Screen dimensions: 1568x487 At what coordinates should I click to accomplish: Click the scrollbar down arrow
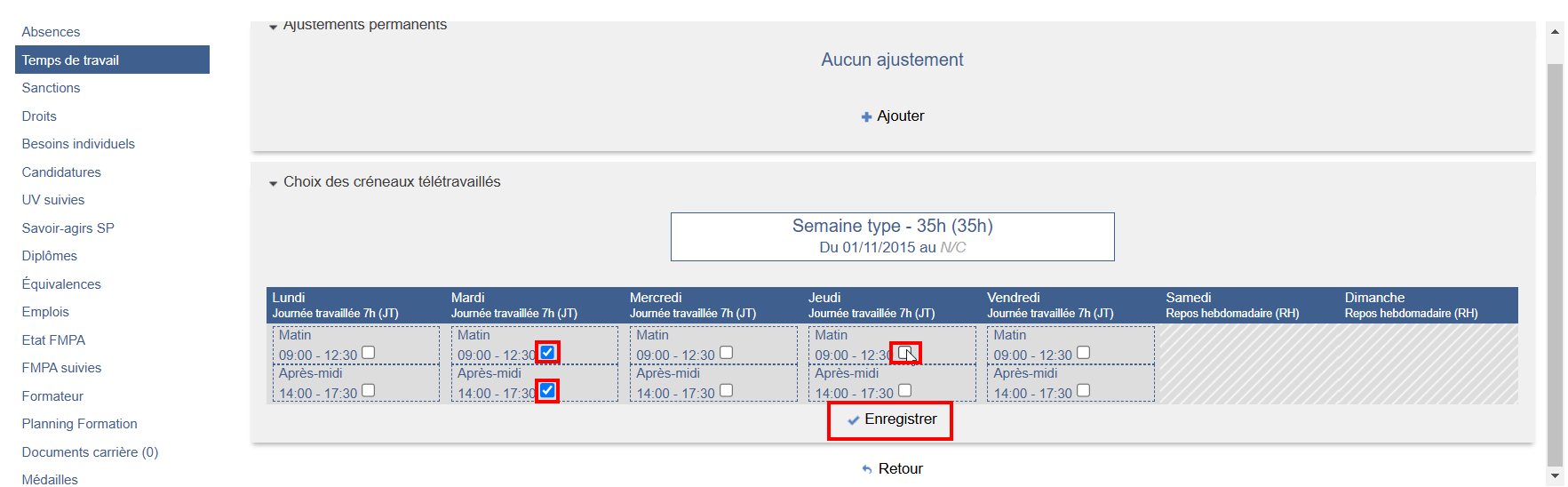pyautogui.click(x=1555, y=476)
